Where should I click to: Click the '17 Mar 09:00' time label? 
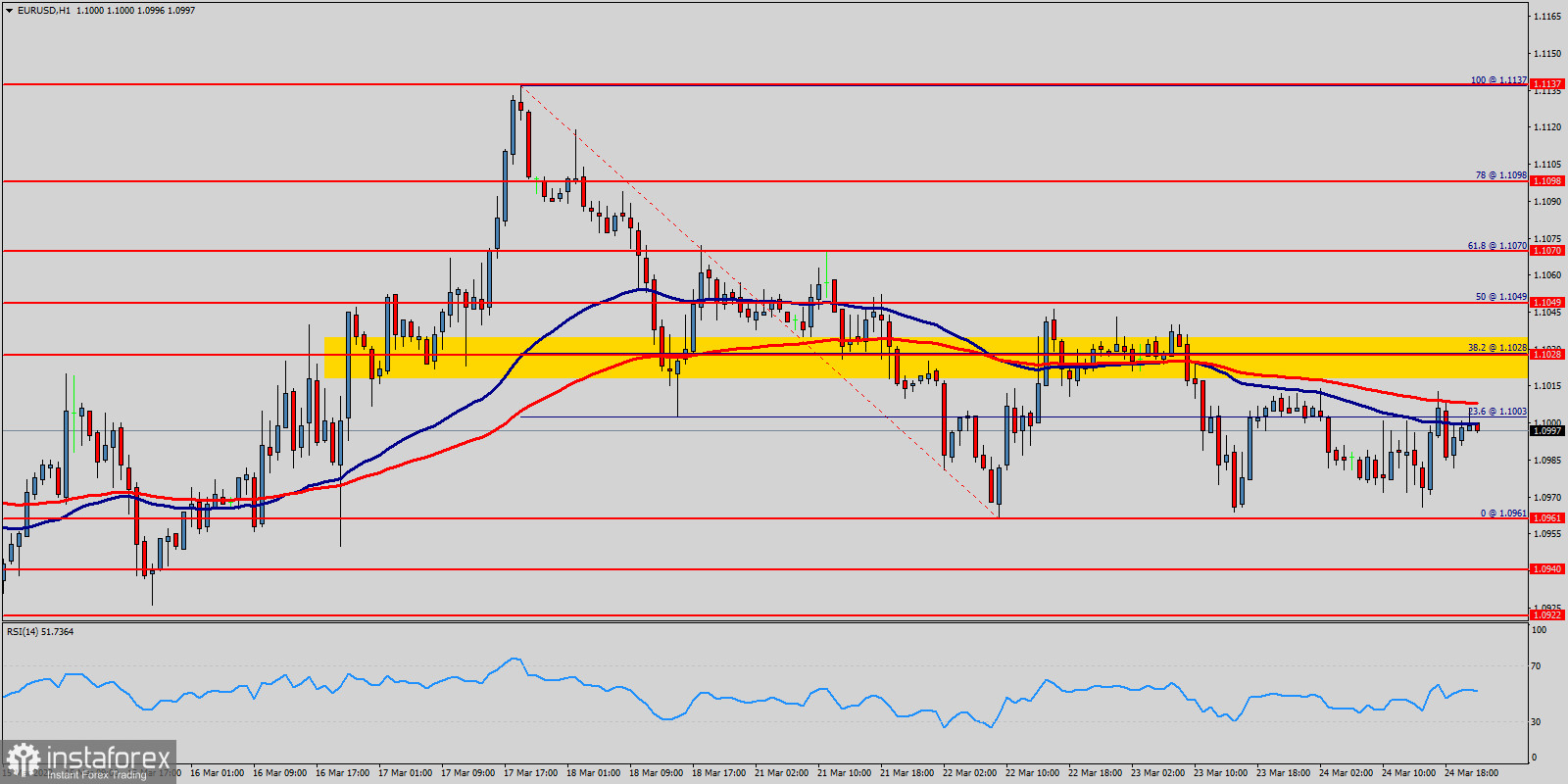[467, 773]
